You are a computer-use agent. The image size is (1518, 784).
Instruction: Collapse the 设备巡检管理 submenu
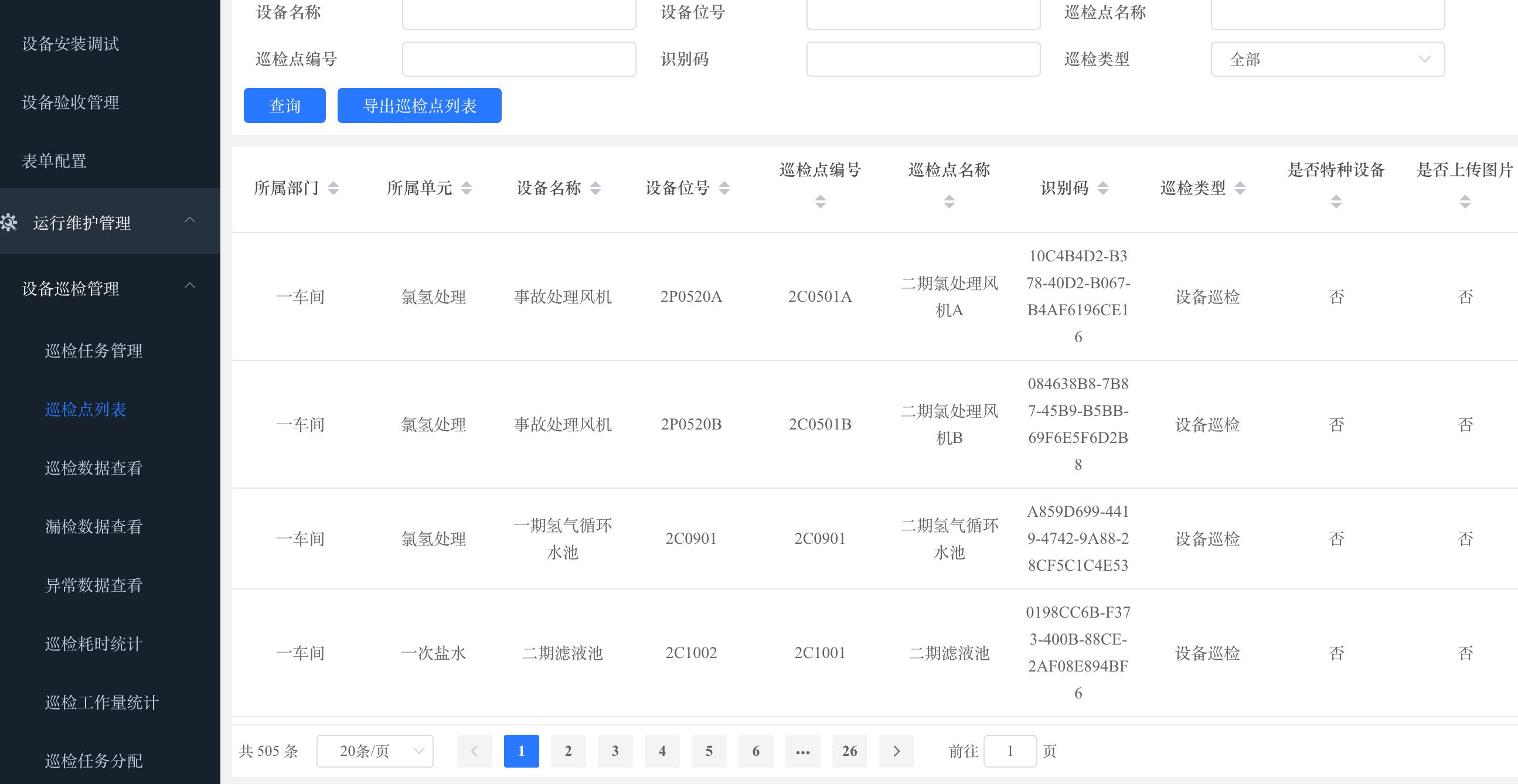(190, 287)
